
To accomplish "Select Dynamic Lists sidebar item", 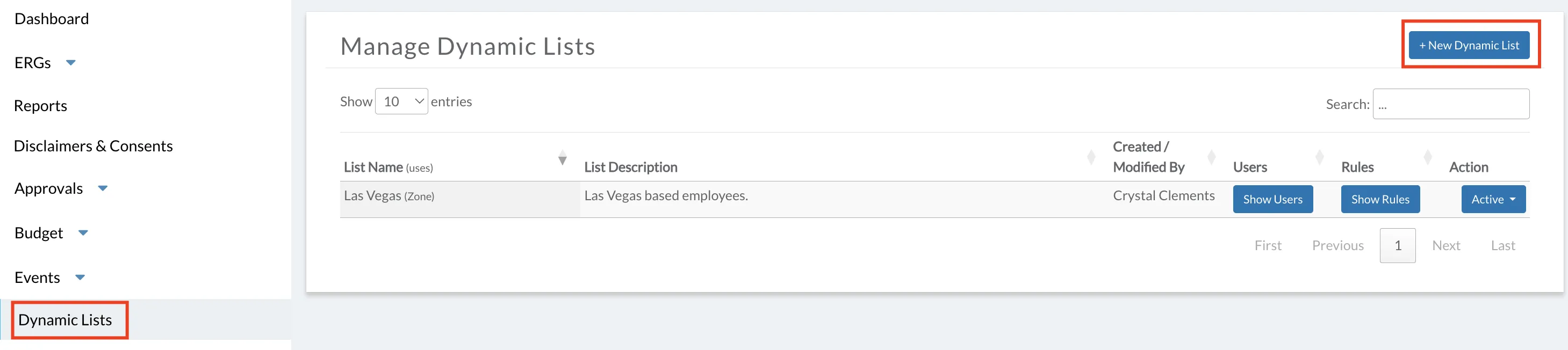I will (65, 319).
